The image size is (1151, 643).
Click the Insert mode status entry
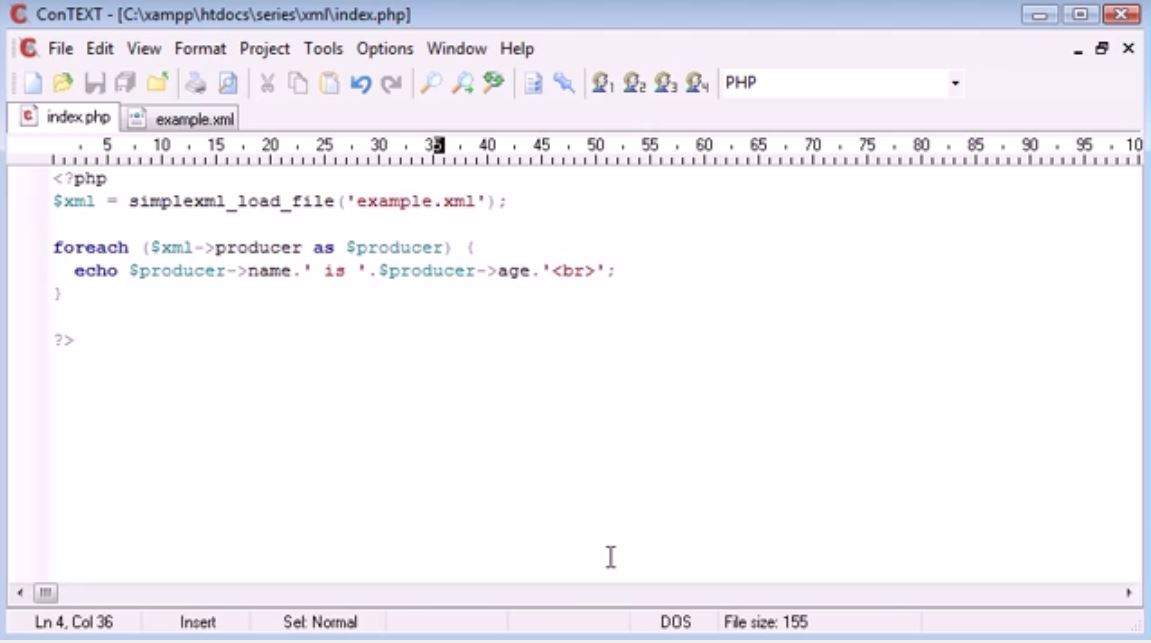coord(197,622)
